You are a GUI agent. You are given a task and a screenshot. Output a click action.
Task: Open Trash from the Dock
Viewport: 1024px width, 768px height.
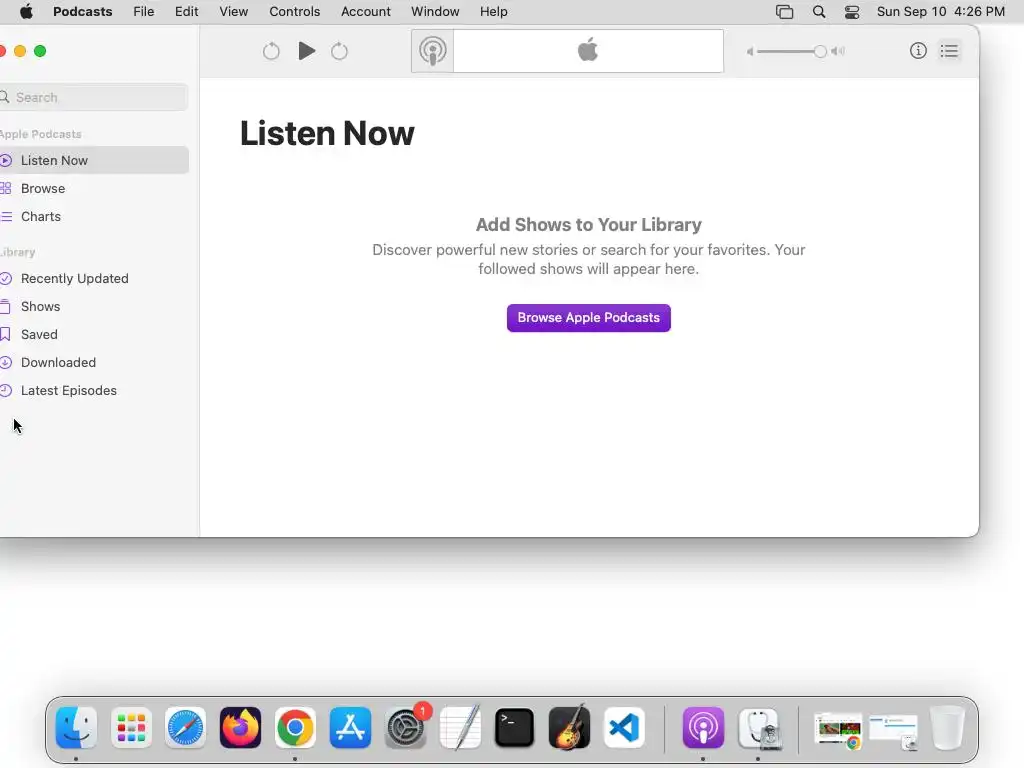tap(947, 728)
